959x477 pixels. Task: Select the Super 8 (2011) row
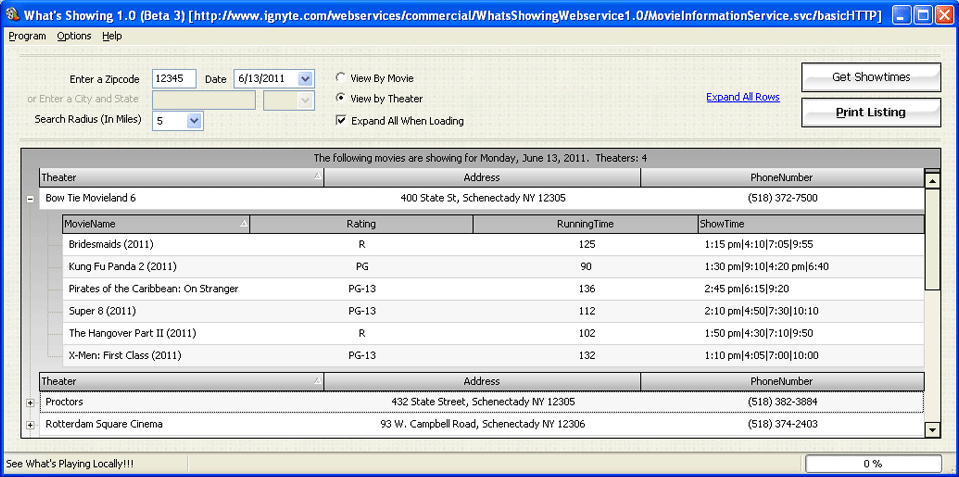493,311
